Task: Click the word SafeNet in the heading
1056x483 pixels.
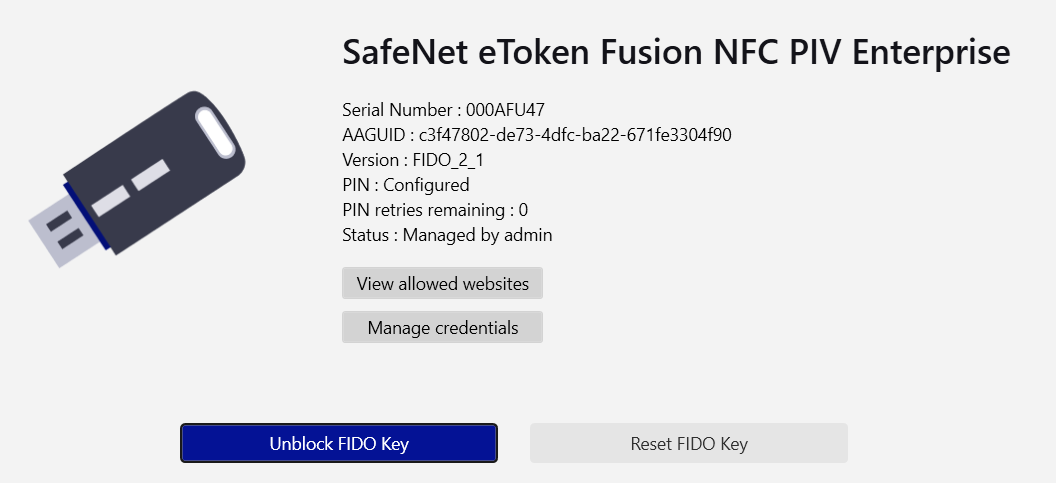Action: coord(404,52)
